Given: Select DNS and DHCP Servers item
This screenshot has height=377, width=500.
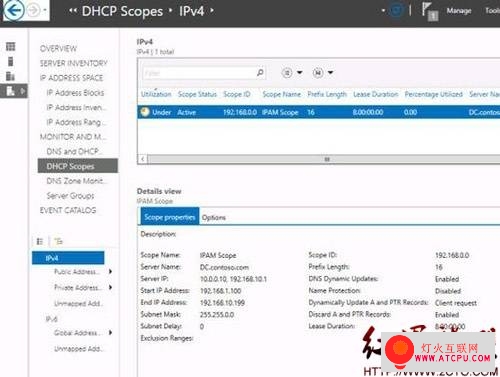Looking at the screenshot, I should [x=74, y=151].
